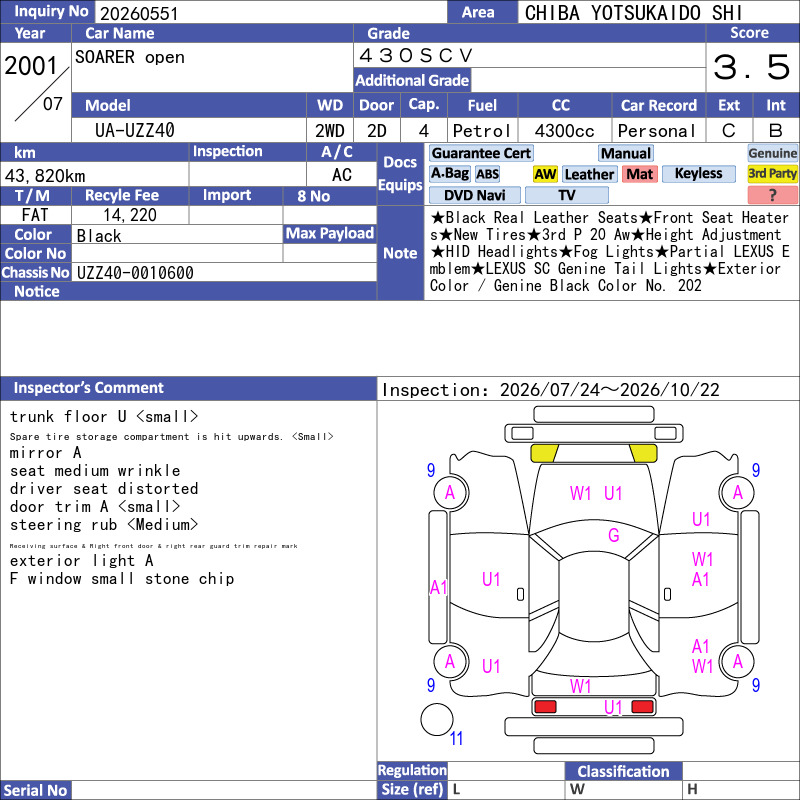Select the yellow AW badge

click(545, 174)
